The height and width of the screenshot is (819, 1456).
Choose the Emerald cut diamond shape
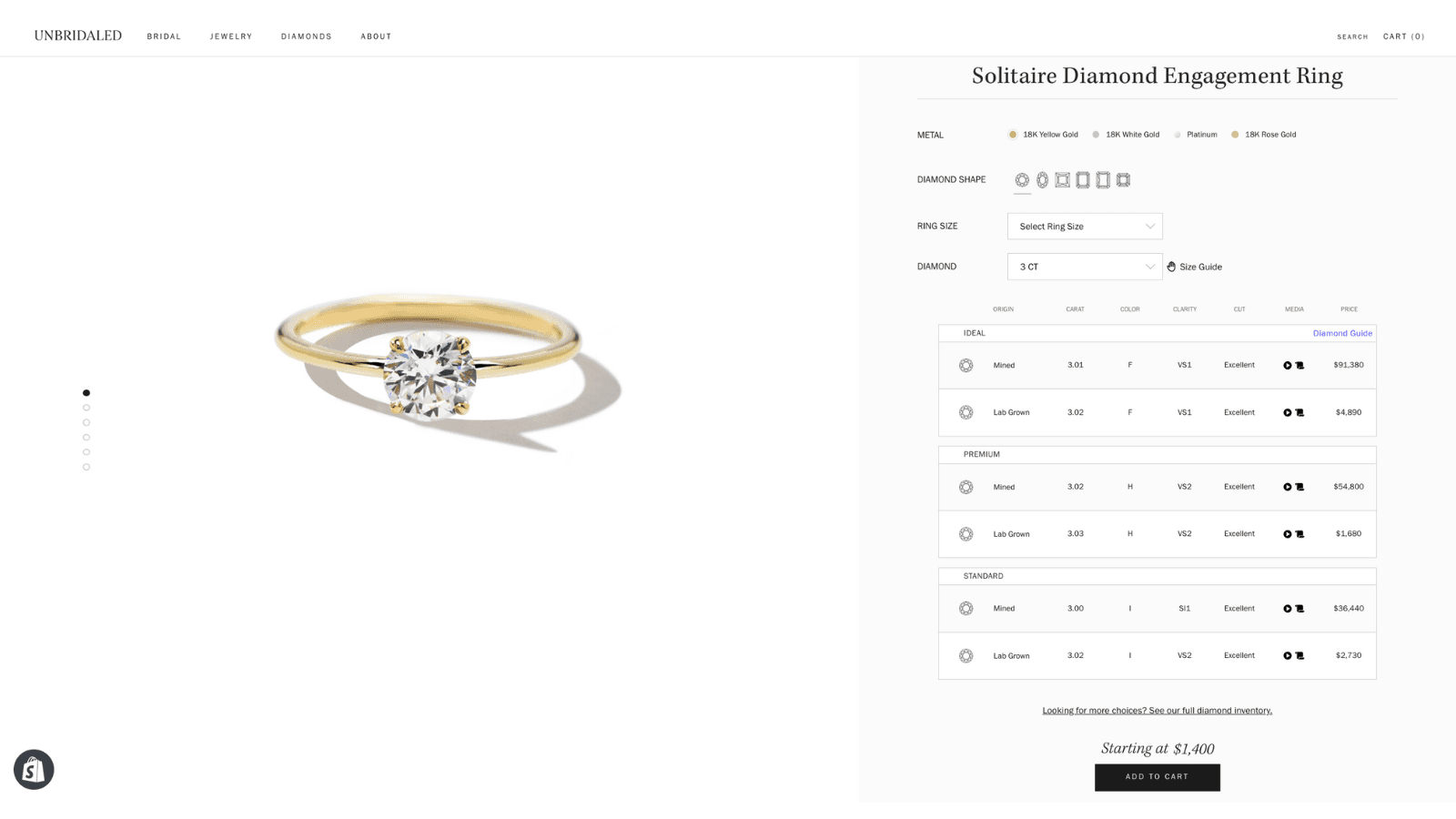pyautogui.click(x=1083, y=179)
